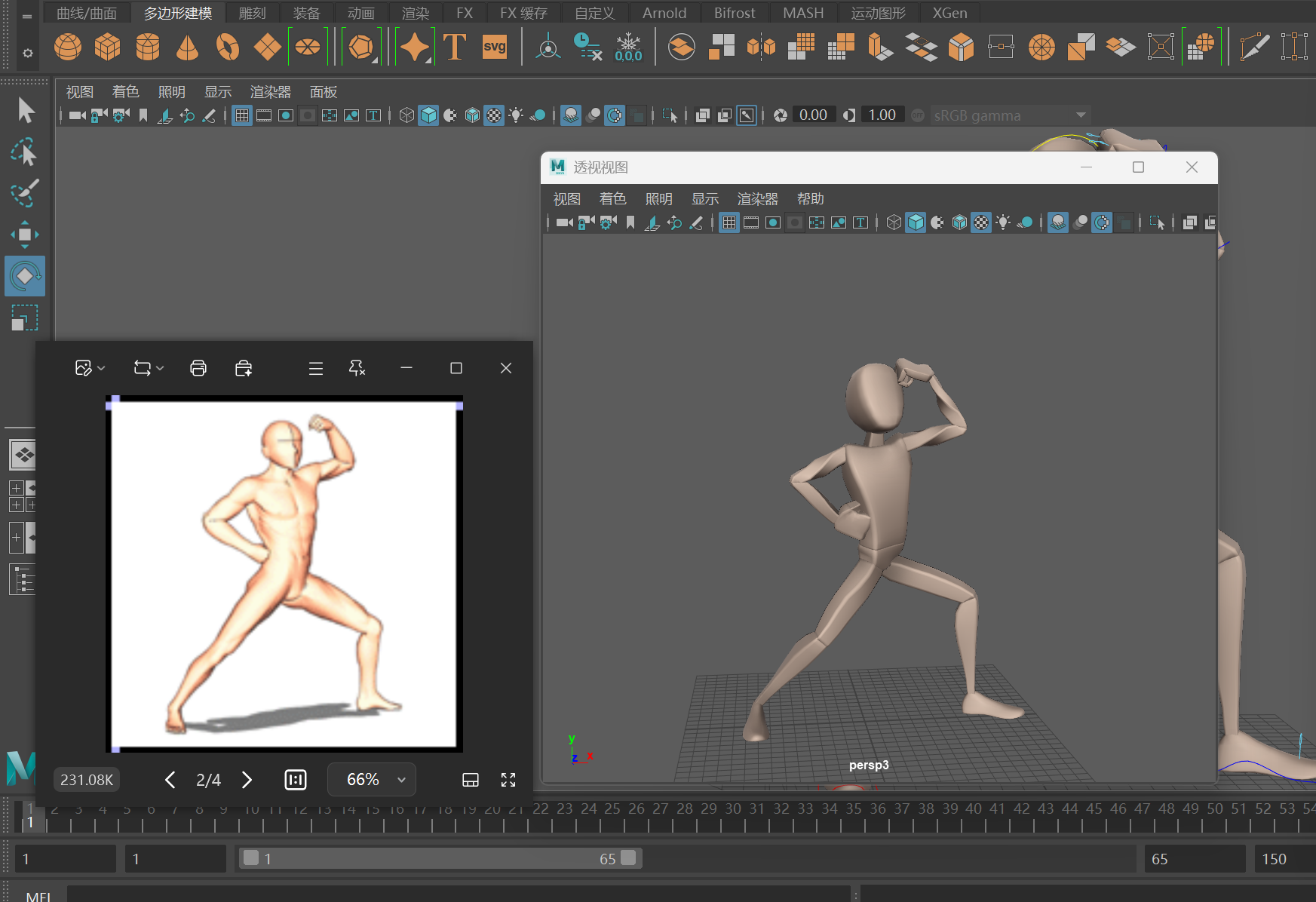Select the polygon Type text tool
The height and width of the screenshot is (902, 1316).
tap(454, 47)
